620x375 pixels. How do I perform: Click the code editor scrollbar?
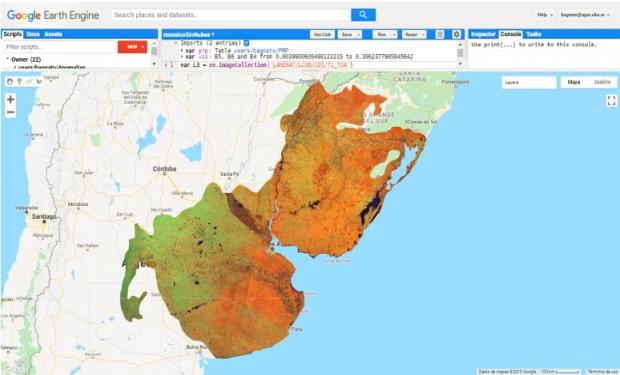click(460, 53)
